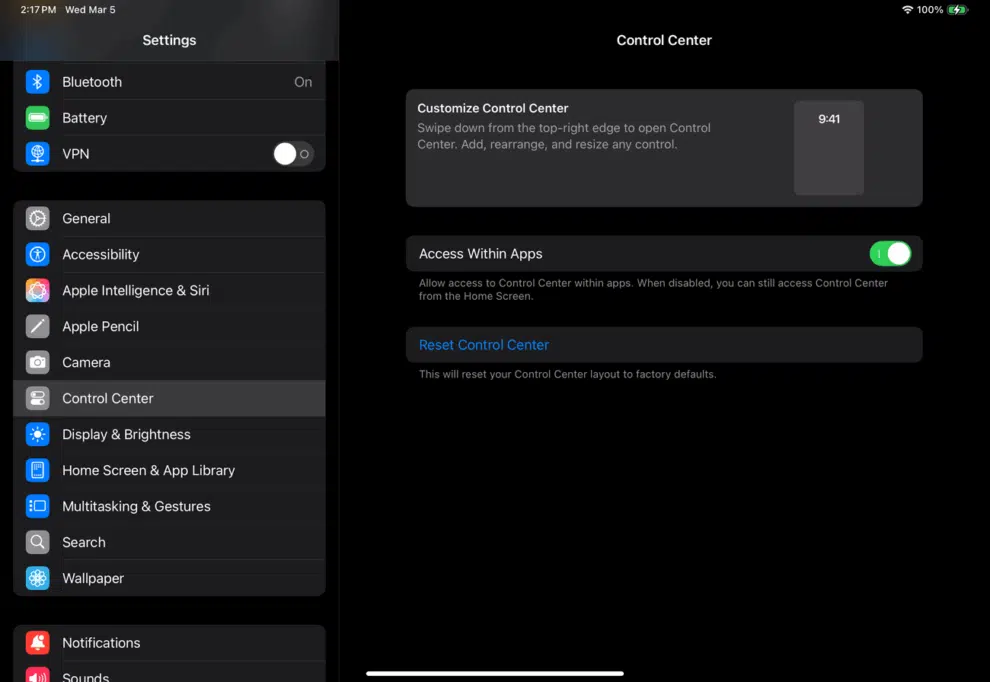Tap the Wed Mar 5 date
Image resolution: width=990 pixels, height=682 pixels.
pyautogui.click(x=90, y=9)
